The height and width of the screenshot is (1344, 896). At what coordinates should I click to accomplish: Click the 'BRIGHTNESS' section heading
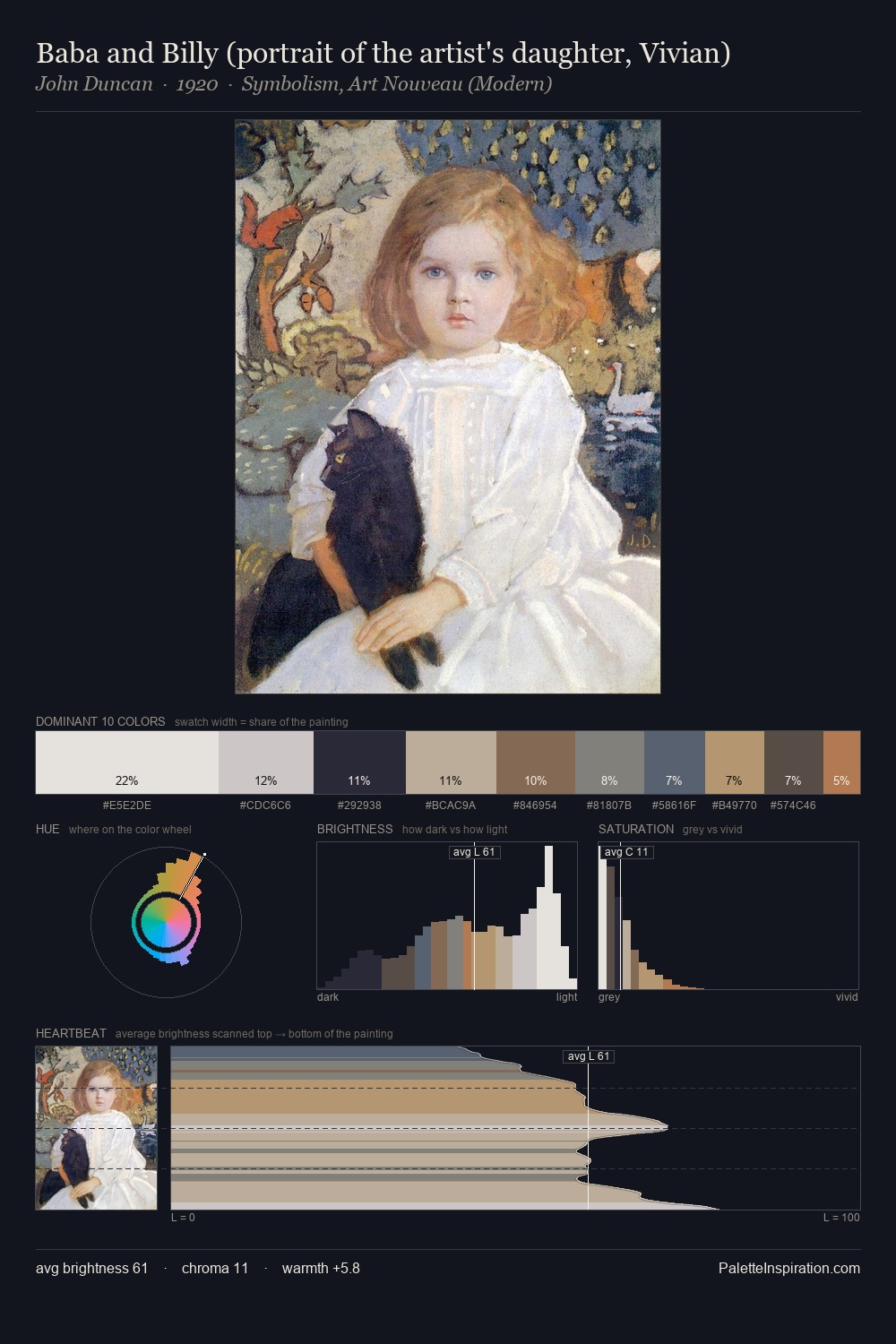[355, 829]
